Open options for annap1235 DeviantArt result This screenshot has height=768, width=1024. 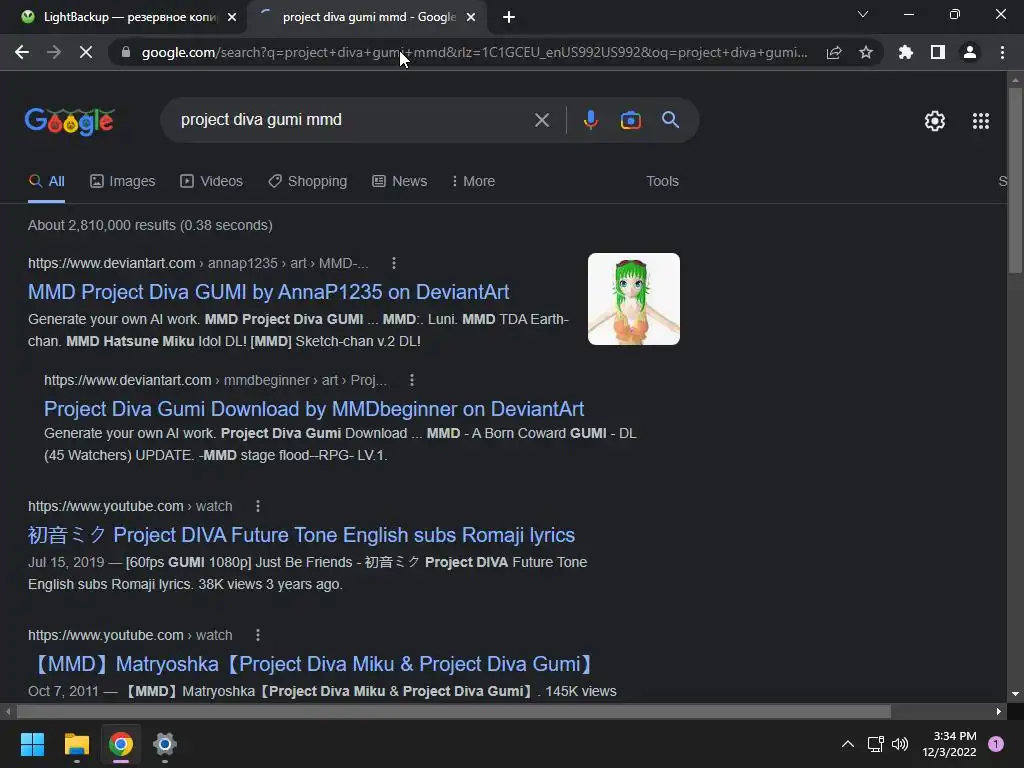[x=394, y=263]
